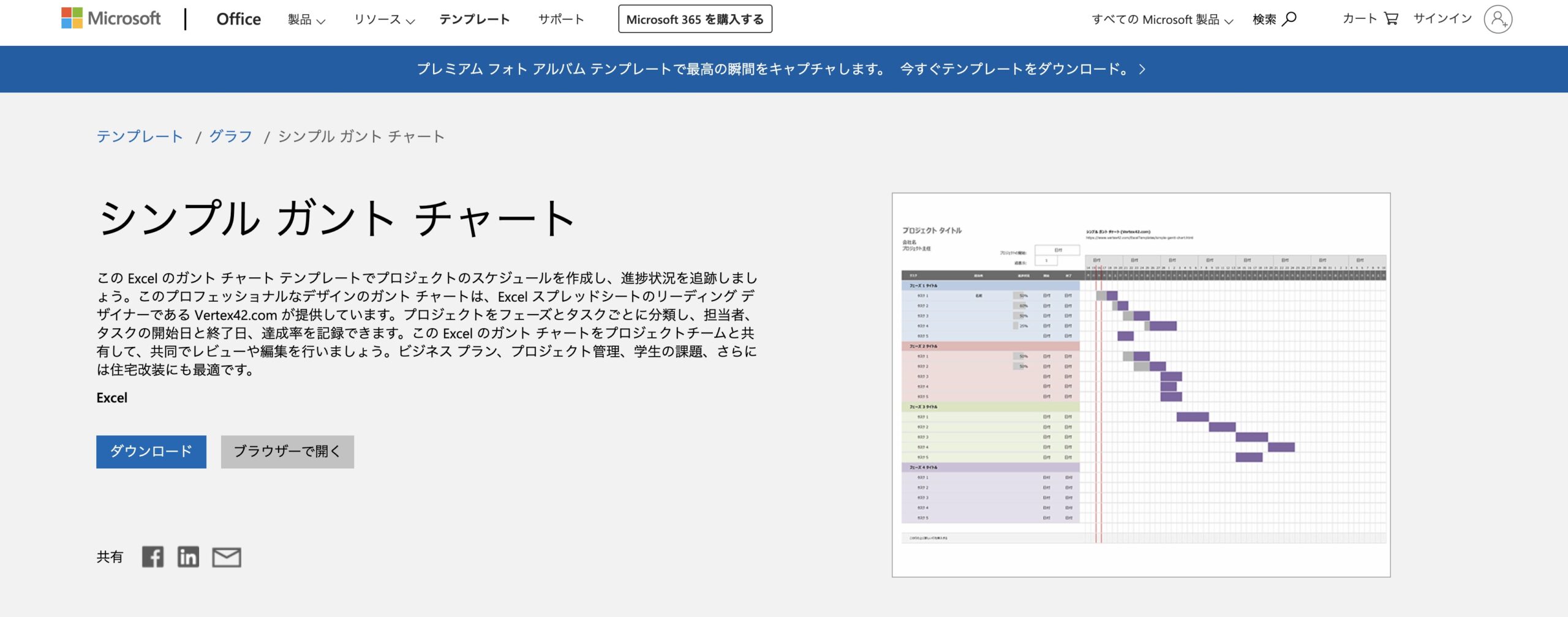
Task: Expand the 製品 dropdown menu
Action: (x=306, y=20)
